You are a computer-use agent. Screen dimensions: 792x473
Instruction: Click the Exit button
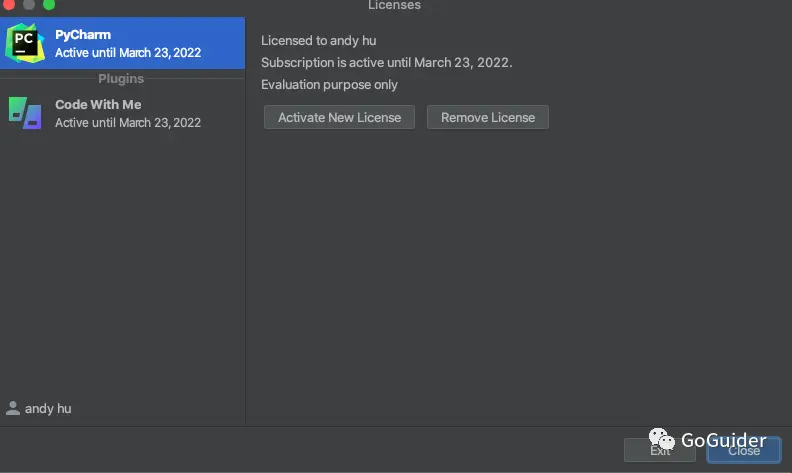pyautogui.click(x=660, y=450)
